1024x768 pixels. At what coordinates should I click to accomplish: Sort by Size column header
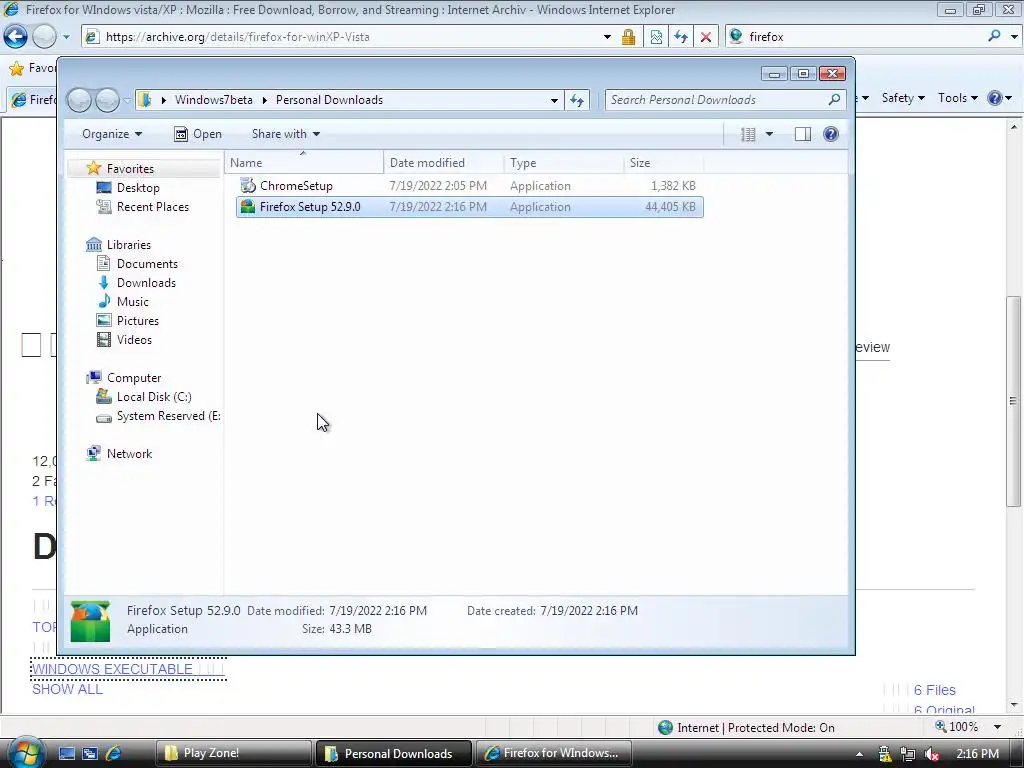point(664,163)
